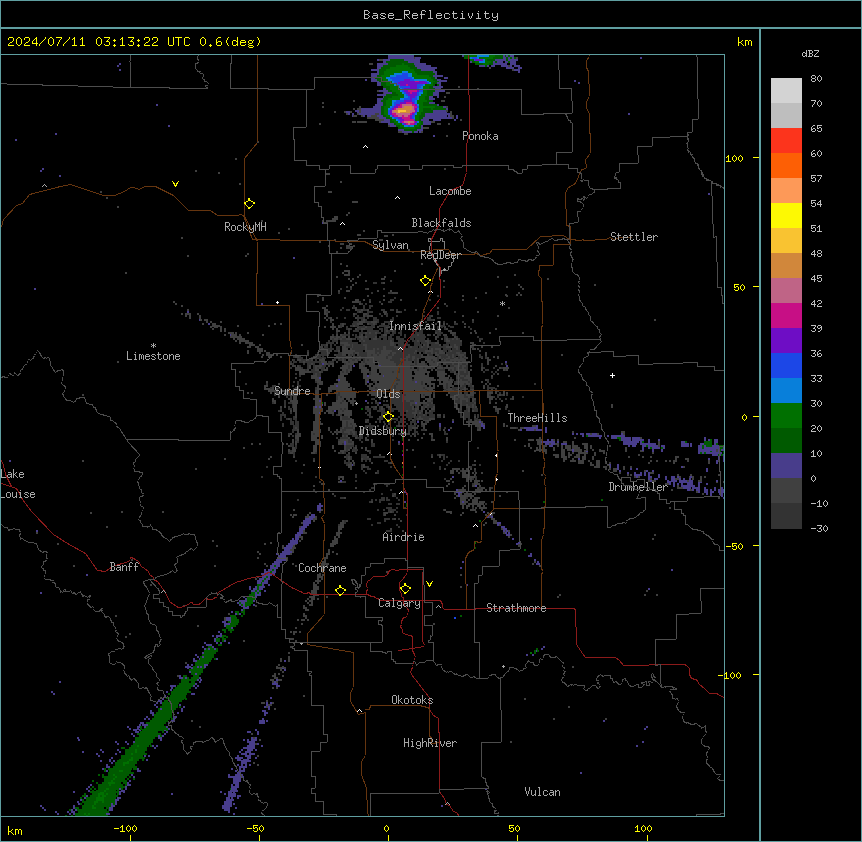Select the -100 tick label on horizontal axis
Image resolution: width=862 pixels, height=842 pixels.
(125, 828)
